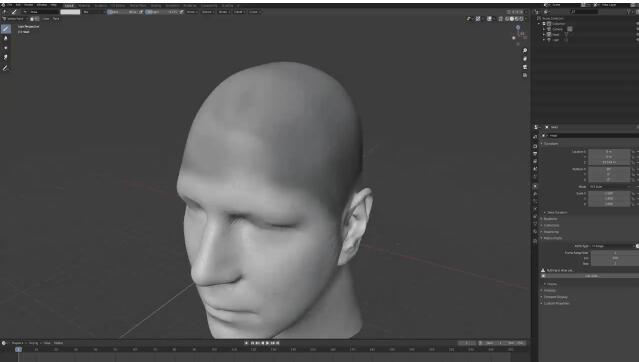
Task: Toggle auto keying record button in timeline
Action: [247, 343]
